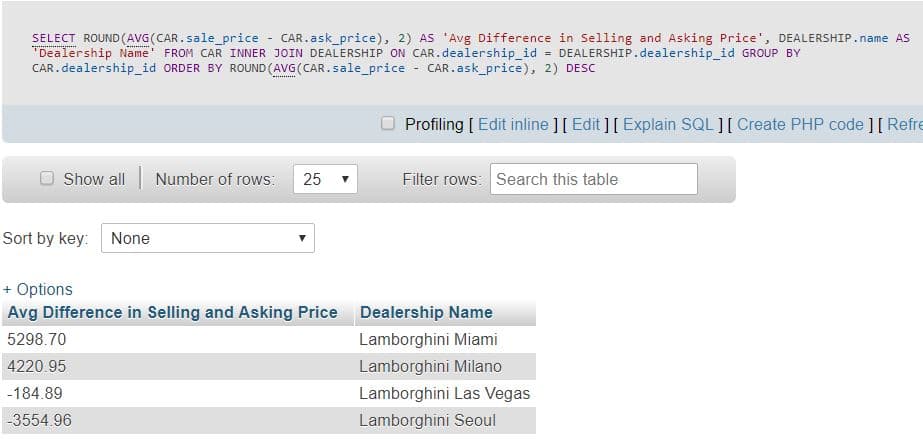Select the -3554.96 cell
Screen dimensions: 923x441
pyautogui.click(x=178, y=420)
